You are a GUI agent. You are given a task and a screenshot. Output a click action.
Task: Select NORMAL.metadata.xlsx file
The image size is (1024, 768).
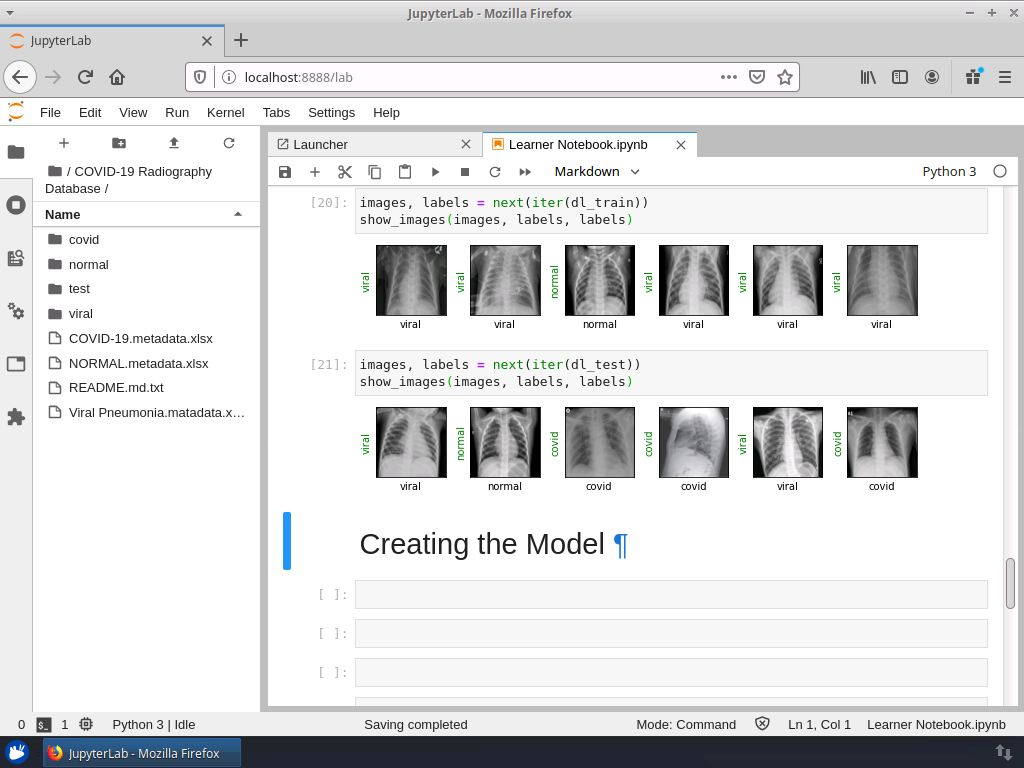[x=146, y=363]
